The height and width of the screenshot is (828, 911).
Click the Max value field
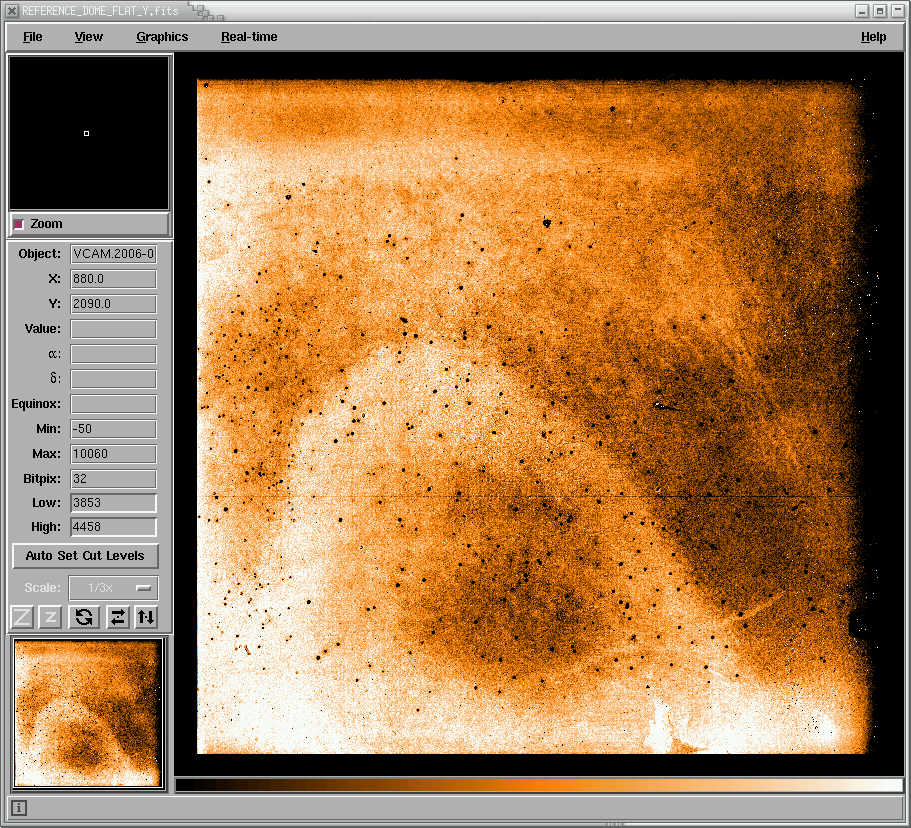point(113,454)
